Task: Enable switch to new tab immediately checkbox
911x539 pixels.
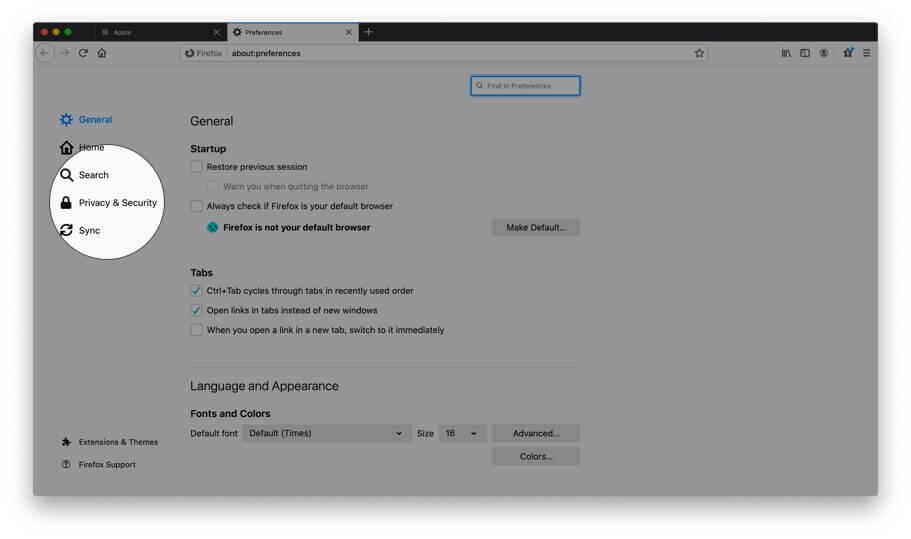Action: (196, 330)
